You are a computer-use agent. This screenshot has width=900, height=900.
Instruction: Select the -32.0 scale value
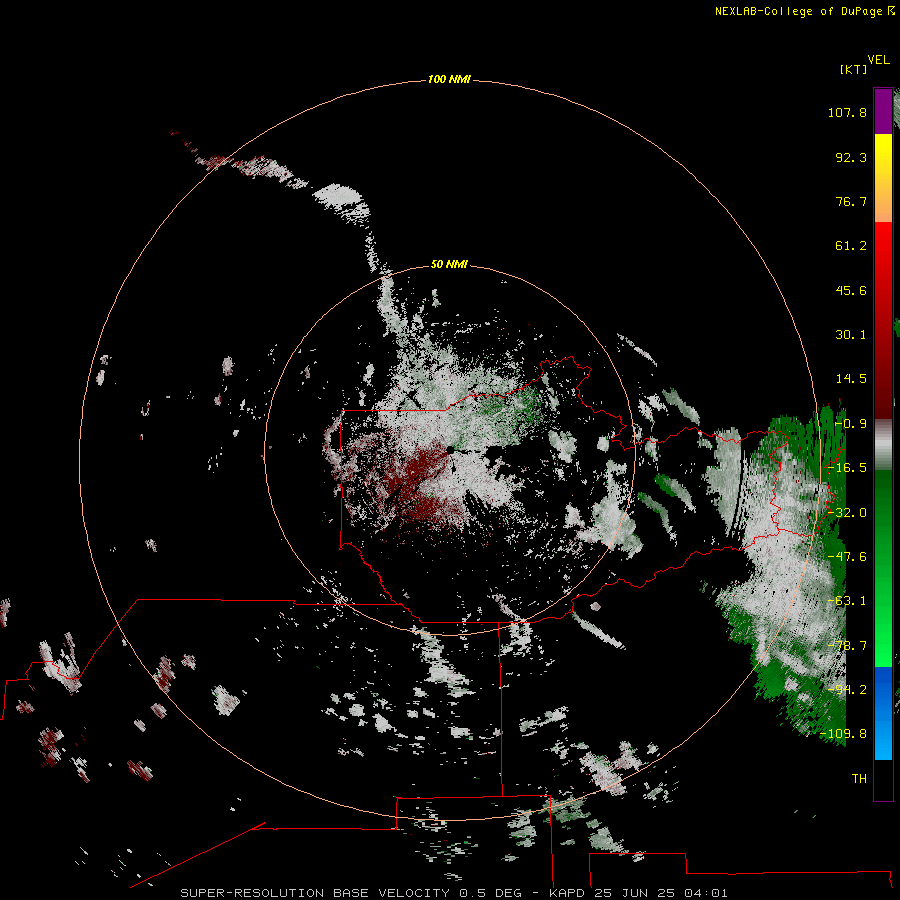tap(847, 513)
